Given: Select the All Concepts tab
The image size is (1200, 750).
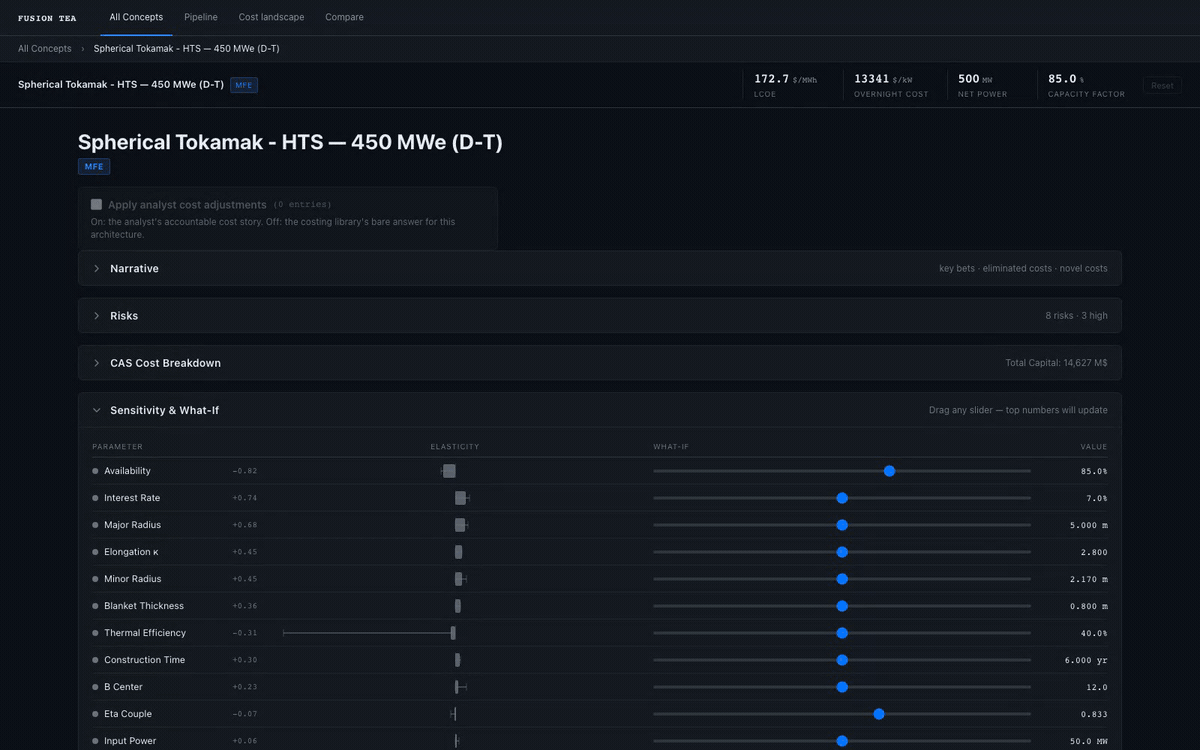Looking at the screenshot, I should 136,17.
